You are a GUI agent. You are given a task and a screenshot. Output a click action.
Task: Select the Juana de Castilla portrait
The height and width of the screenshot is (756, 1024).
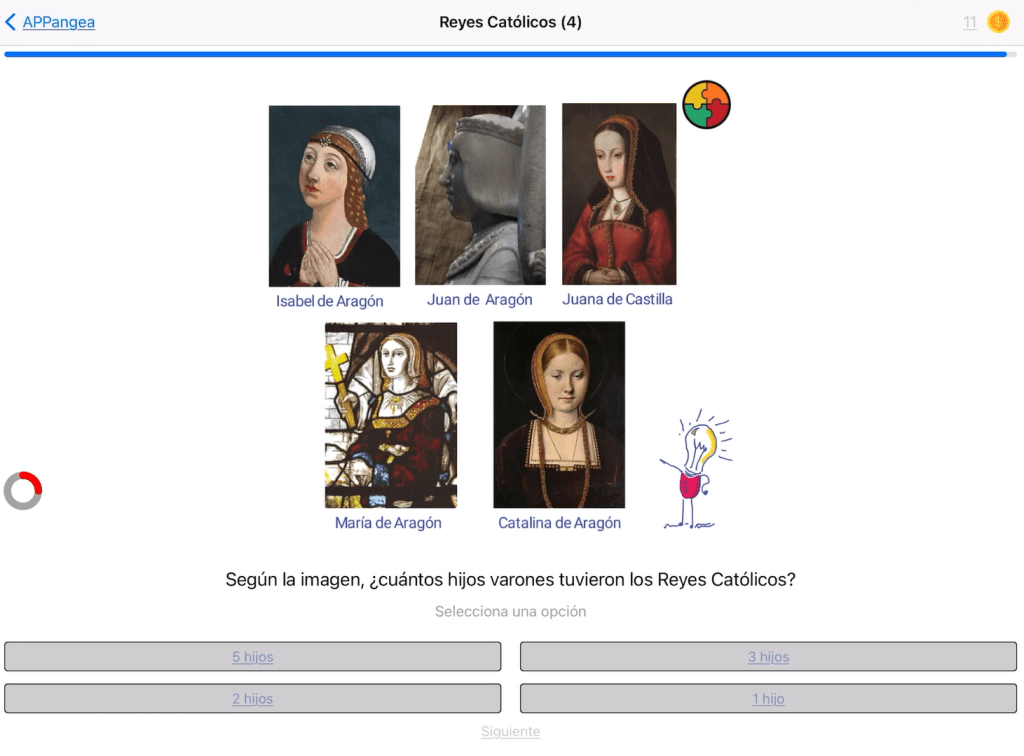point(619,194)
